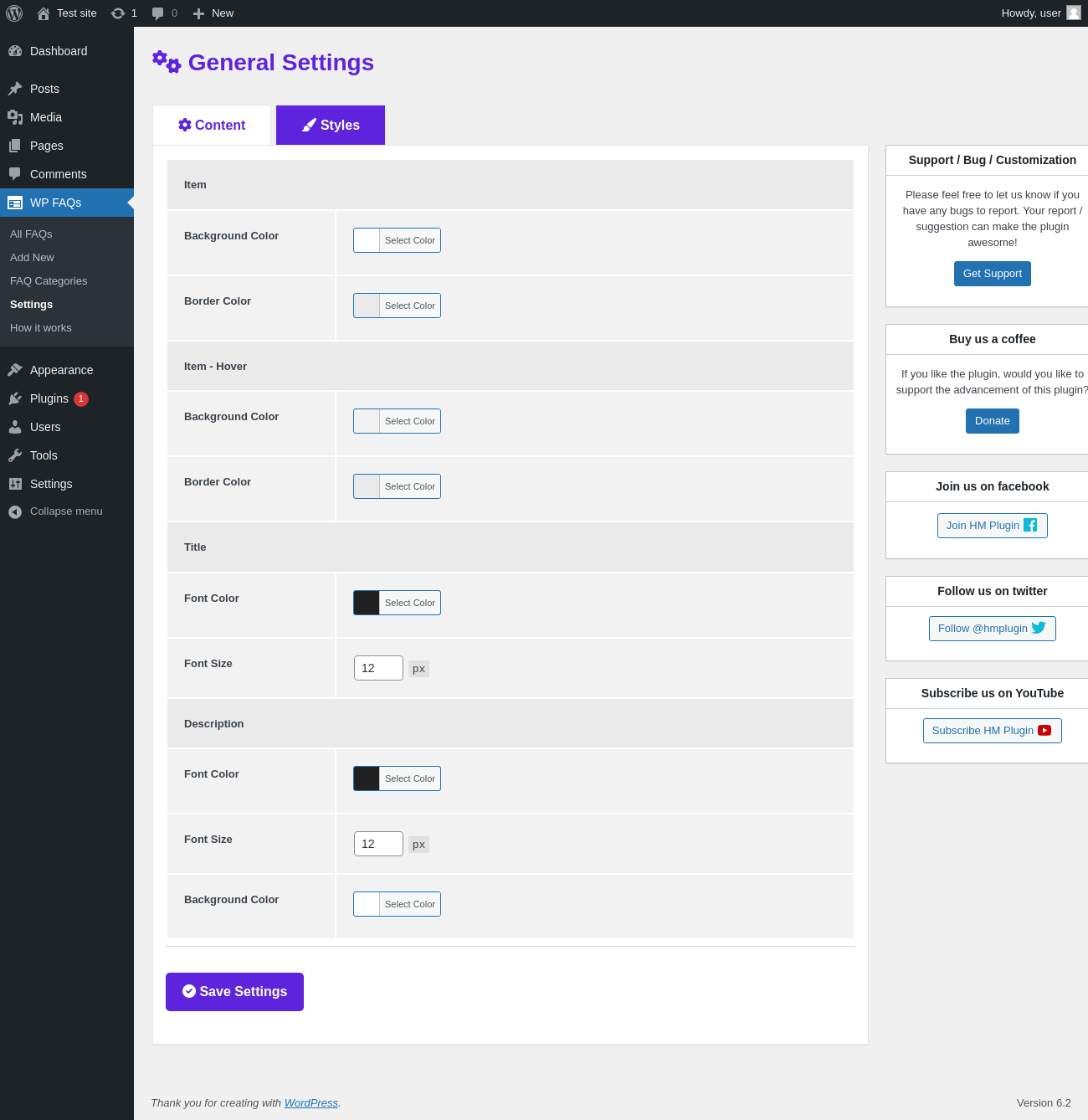
Task: Click the checkmark icon on Save Settings
Action: pos(189,991)
